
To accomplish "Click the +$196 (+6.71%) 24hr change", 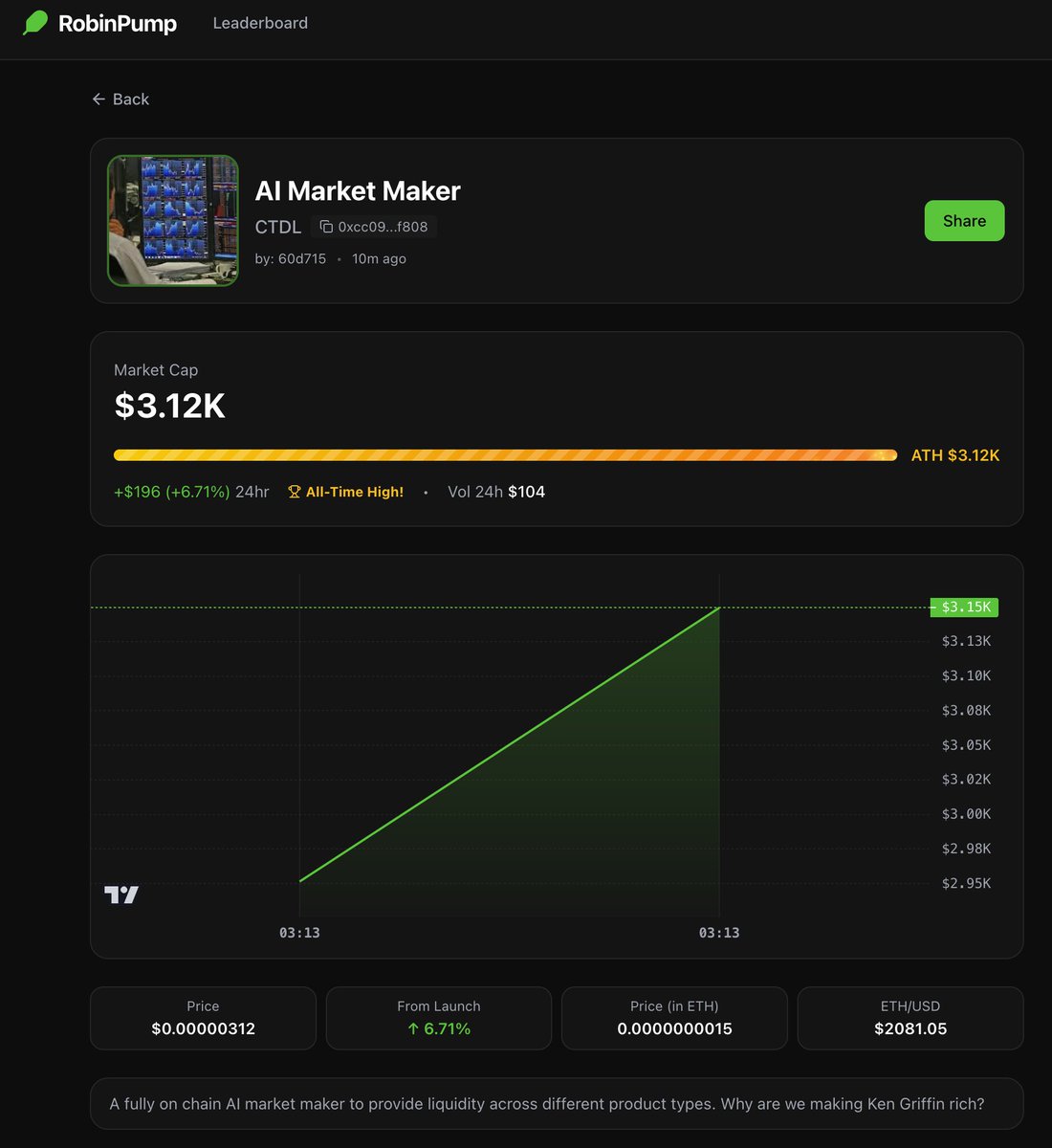I will [191, 492].
